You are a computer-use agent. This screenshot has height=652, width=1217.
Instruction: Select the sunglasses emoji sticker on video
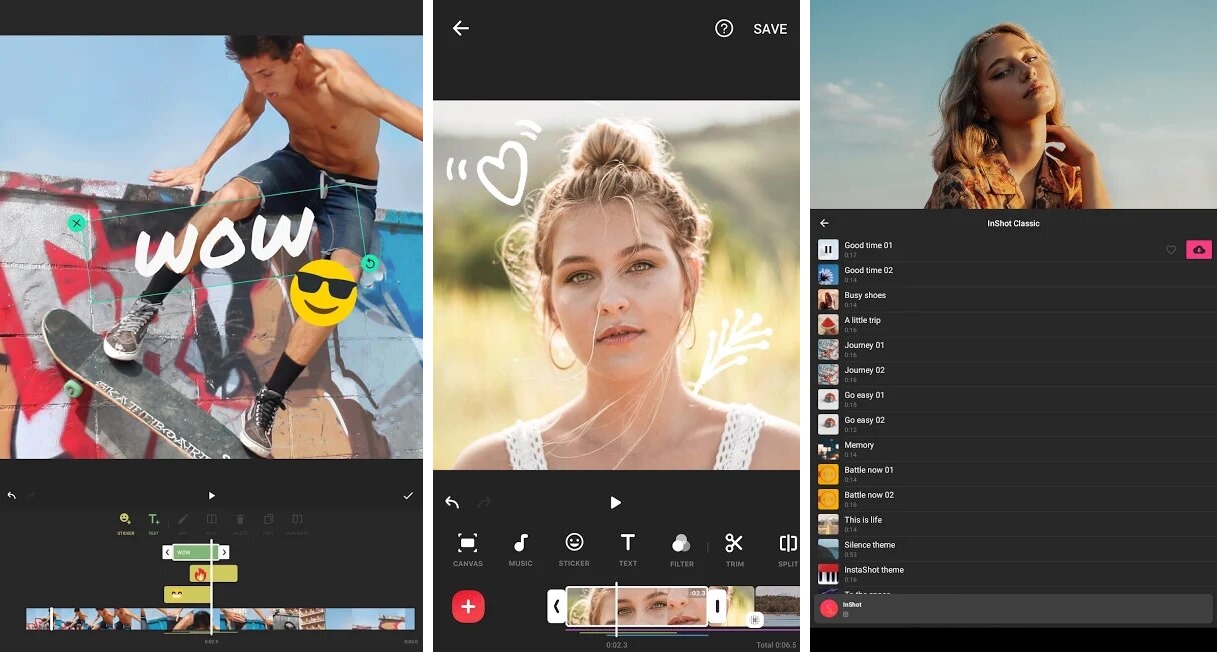click(x=324, y=292)
